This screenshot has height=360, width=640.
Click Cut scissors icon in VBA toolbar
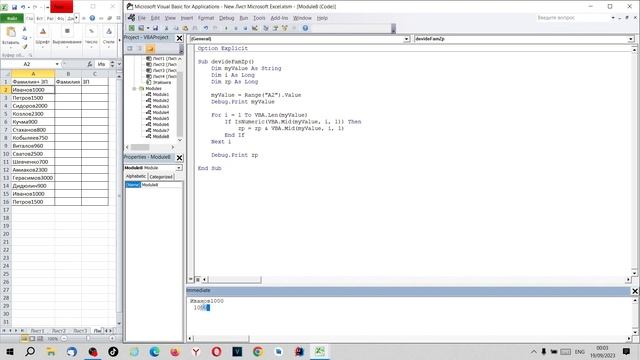pos(166,28)
